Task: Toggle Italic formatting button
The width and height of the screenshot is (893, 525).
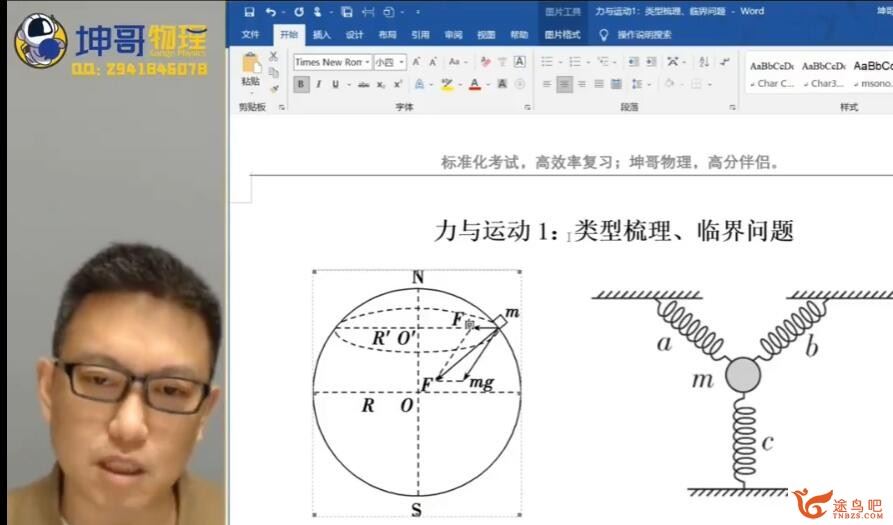Action: 318,84
